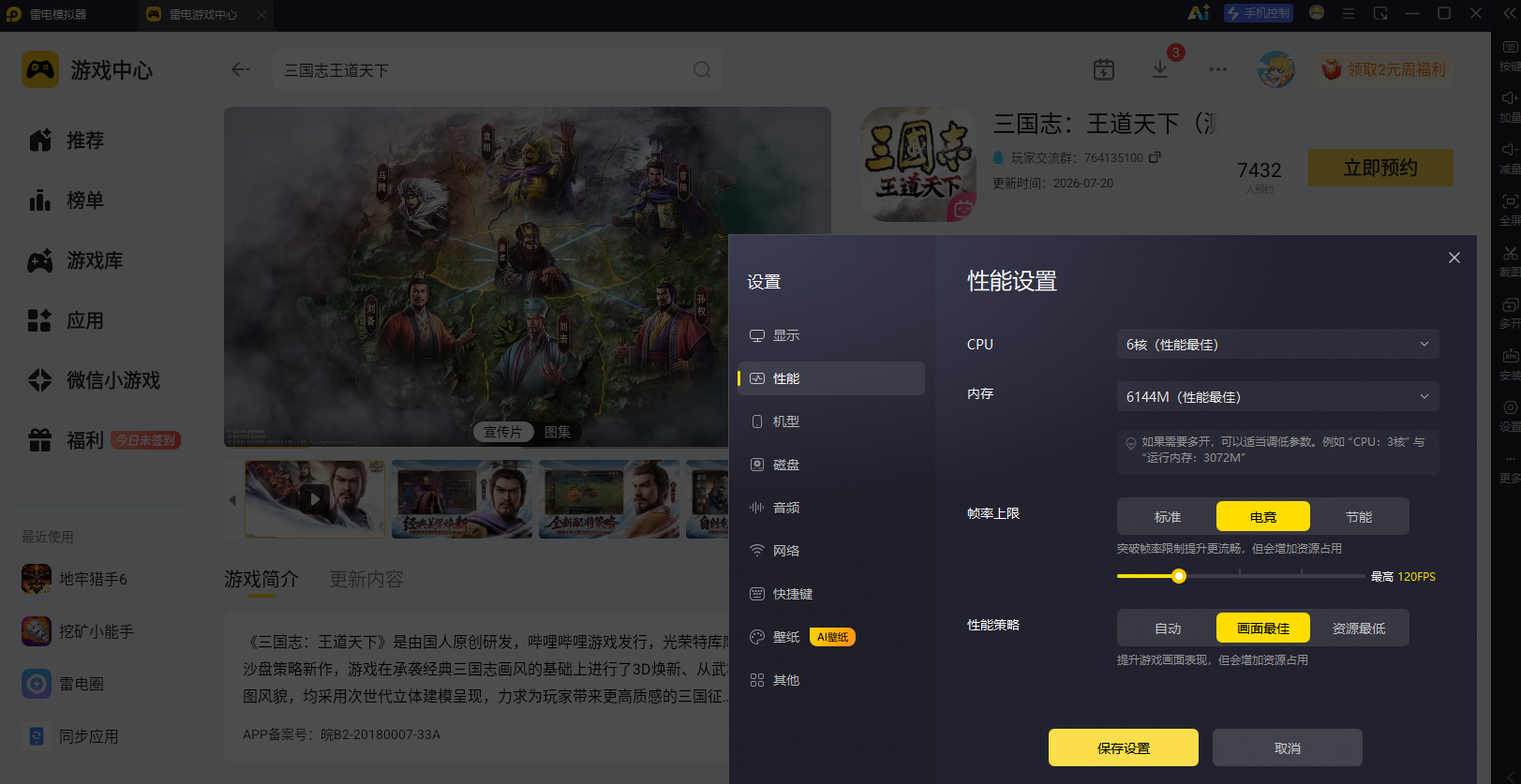
Task: Click the search magnifier icon
Action: point(702,69)
